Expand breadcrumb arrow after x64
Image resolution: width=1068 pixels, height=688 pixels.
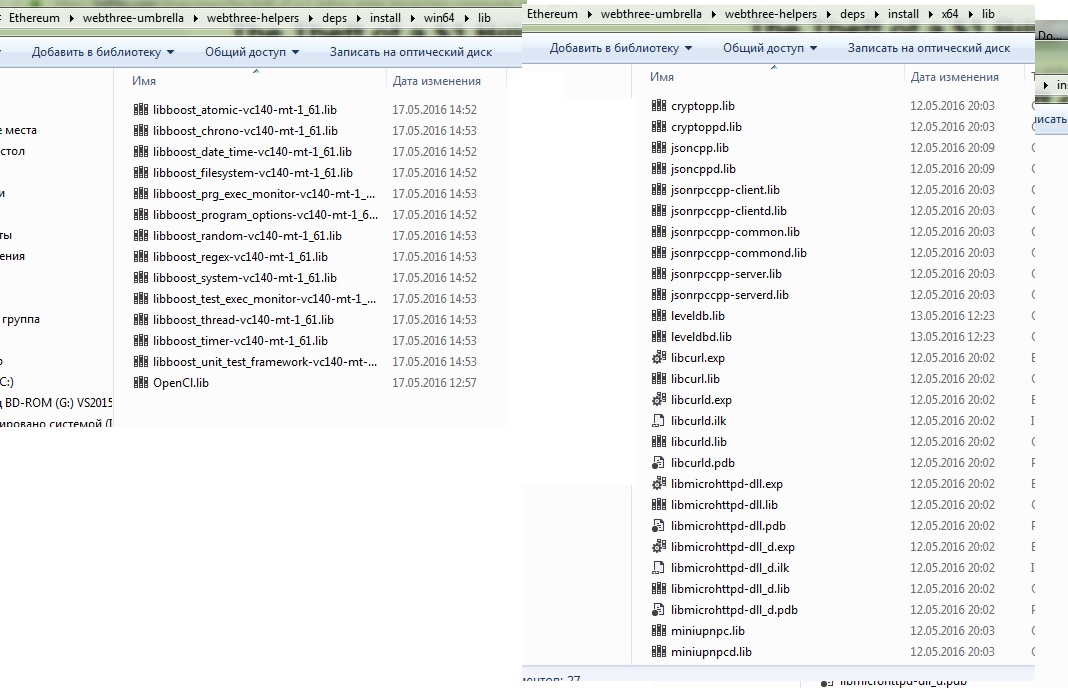click(970, 14)
